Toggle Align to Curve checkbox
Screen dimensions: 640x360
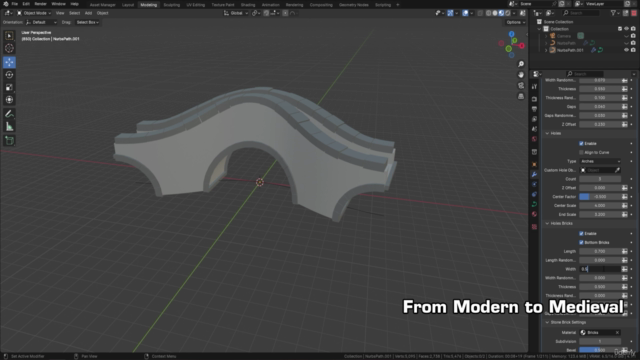coord(581,152)
